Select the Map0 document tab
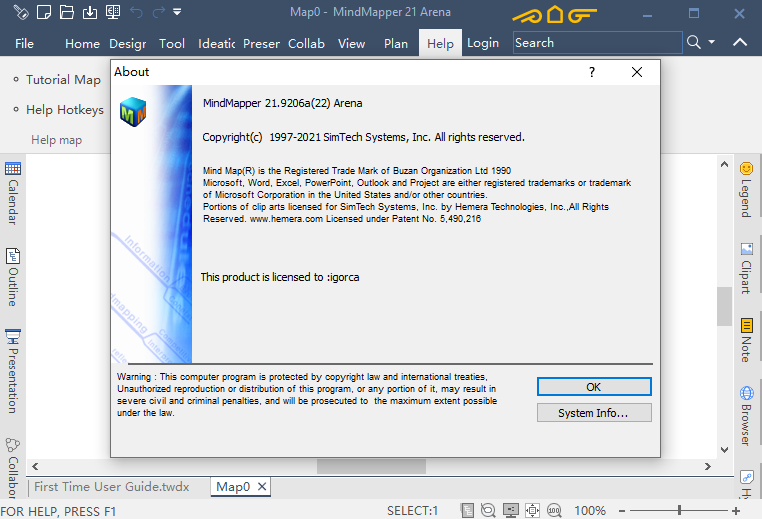The image size is (762, 519). point(233,486)
